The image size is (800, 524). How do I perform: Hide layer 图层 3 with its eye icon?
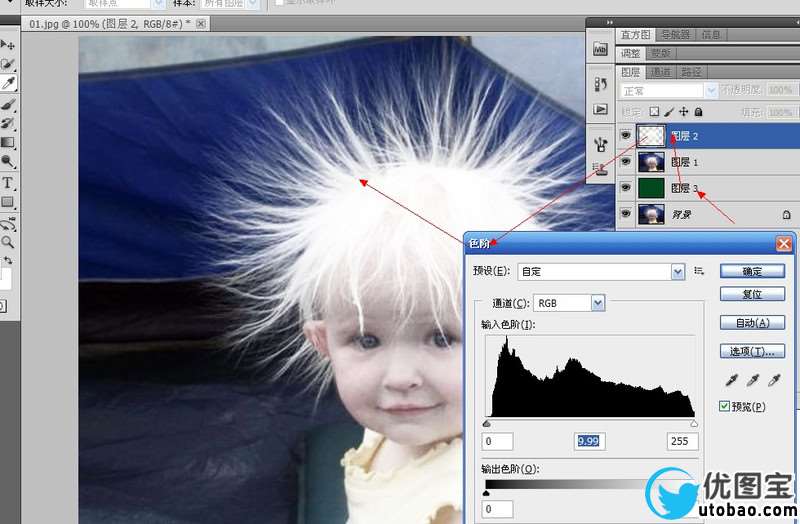click(x=626, y=187)
